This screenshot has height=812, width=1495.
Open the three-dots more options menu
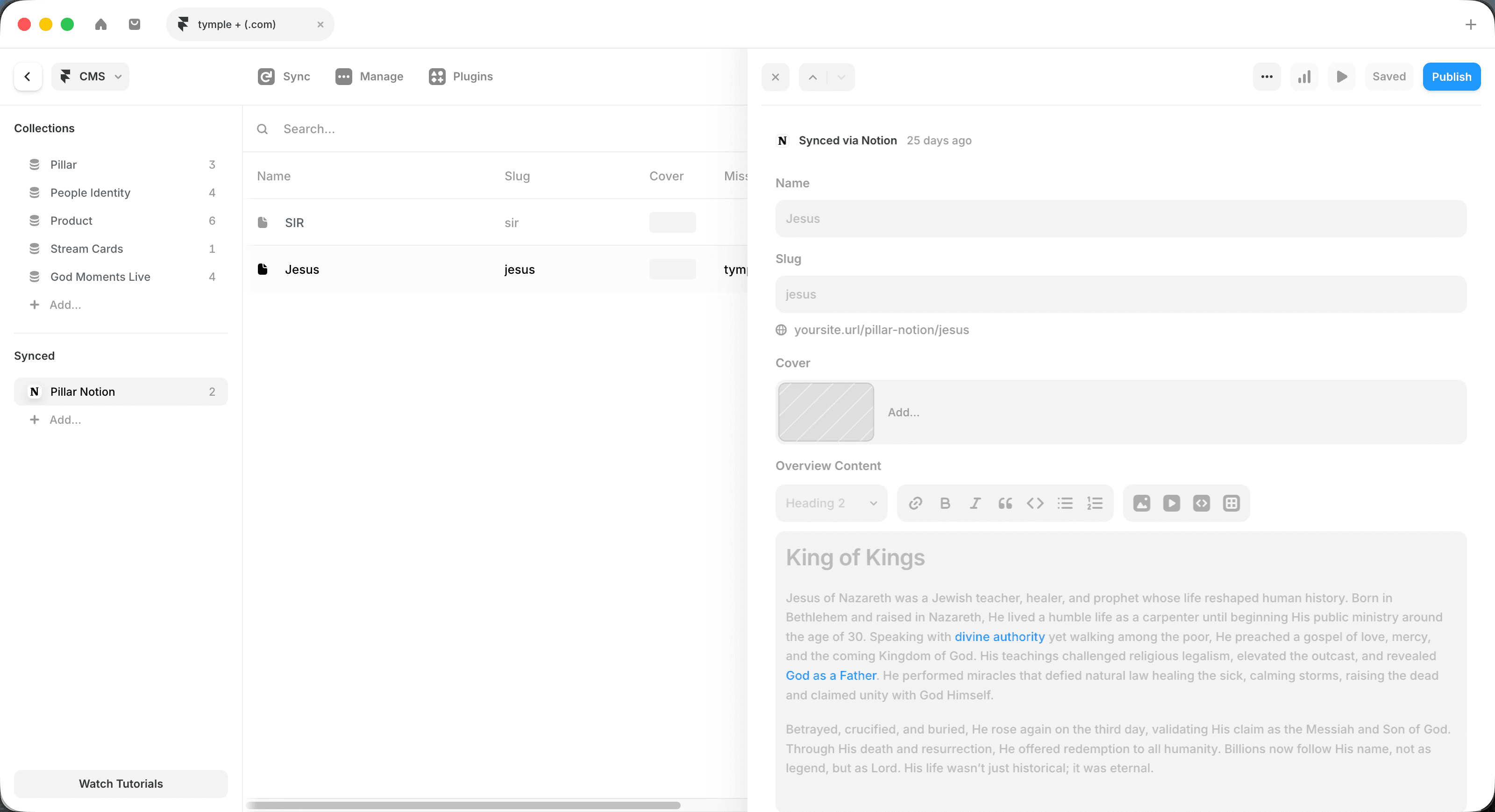coord(1267,77)
